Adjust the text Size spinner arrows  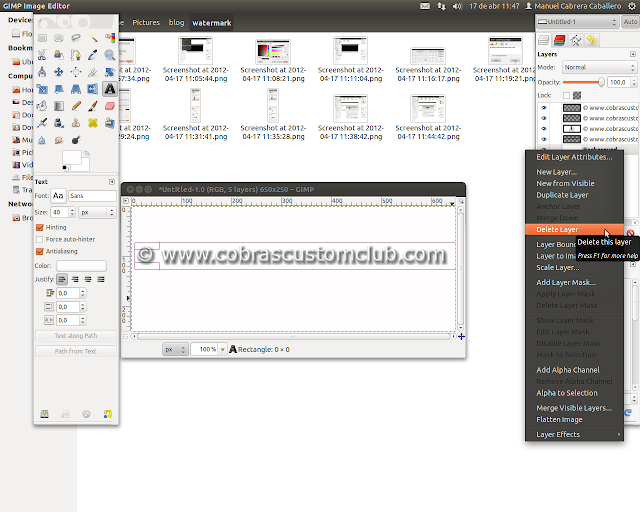tap(72, 212)
